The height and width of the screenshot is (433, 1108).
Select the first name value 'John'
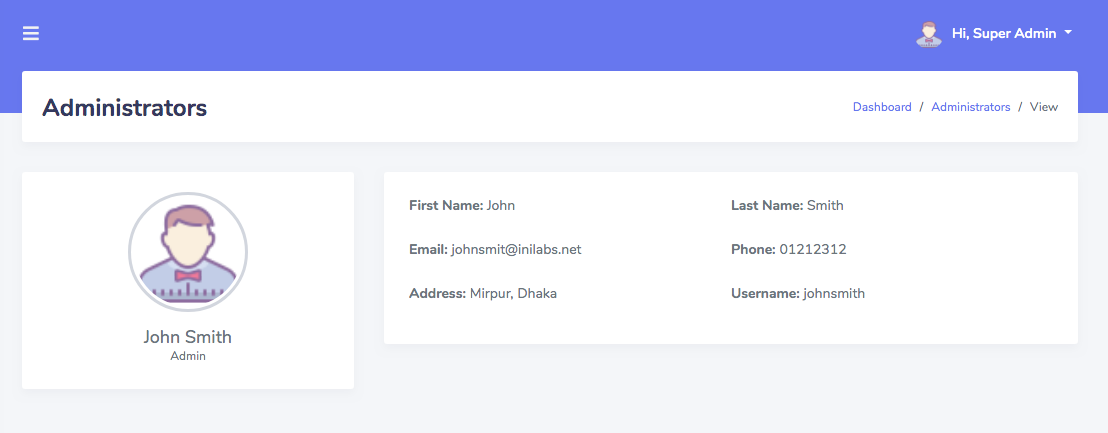pos(501,206)
